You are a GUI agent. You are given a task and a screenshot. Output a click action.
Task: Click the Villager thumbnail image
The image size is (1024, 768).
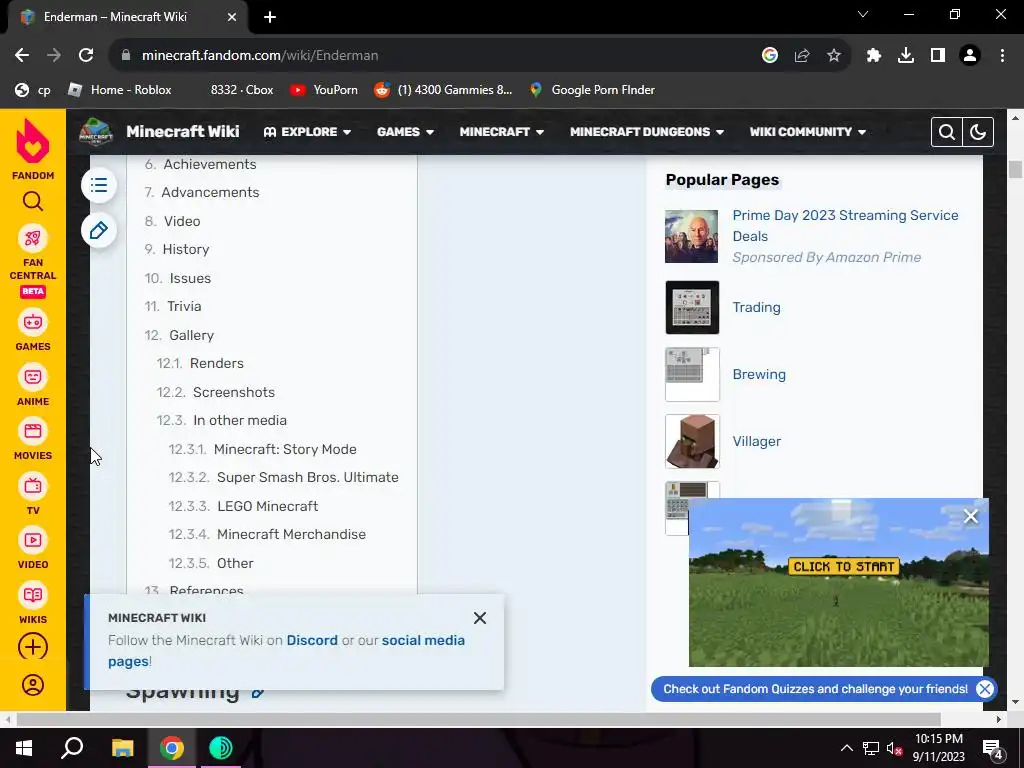[692, 441]
